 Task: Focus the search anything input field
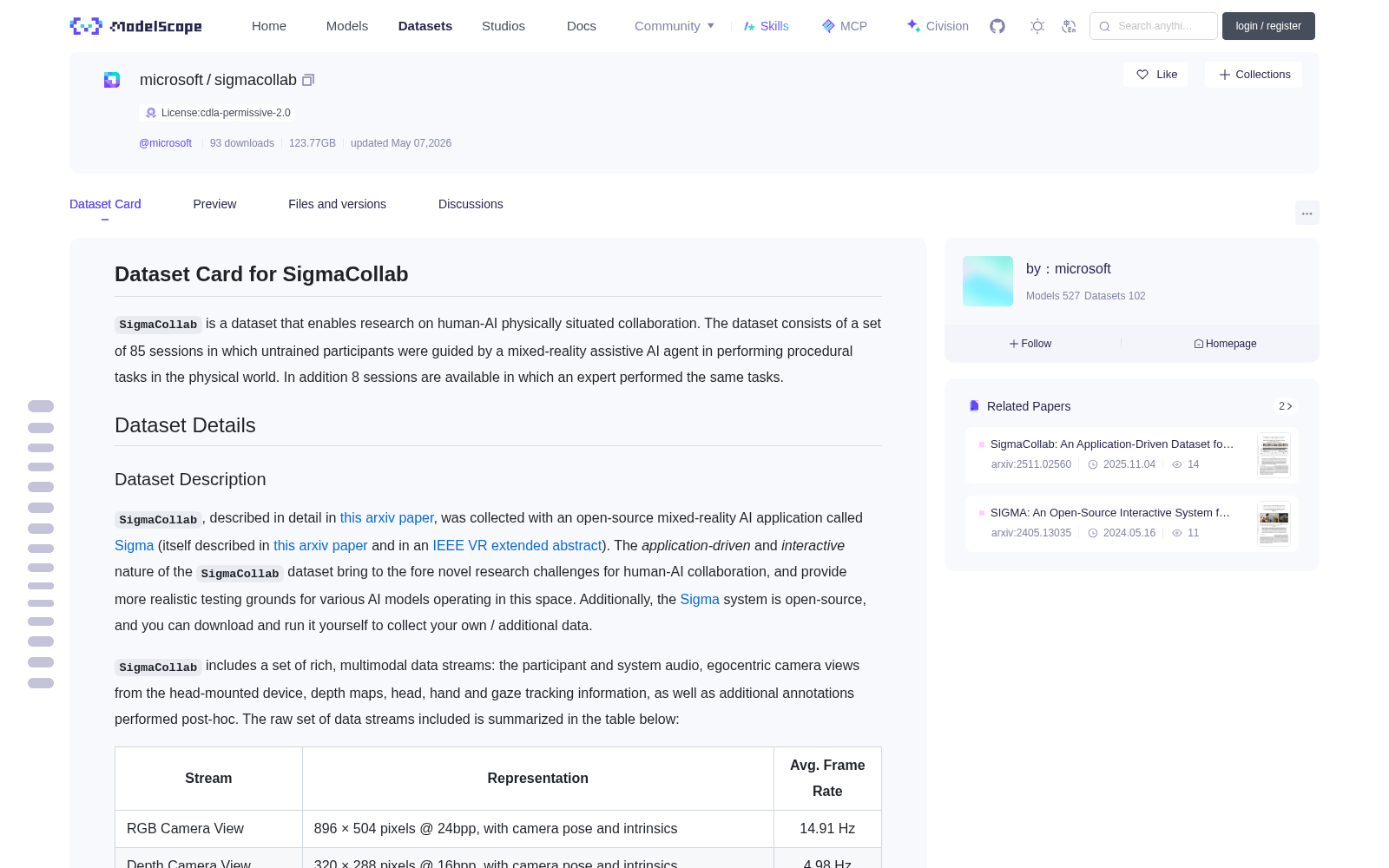click(x=1154, y=26)
